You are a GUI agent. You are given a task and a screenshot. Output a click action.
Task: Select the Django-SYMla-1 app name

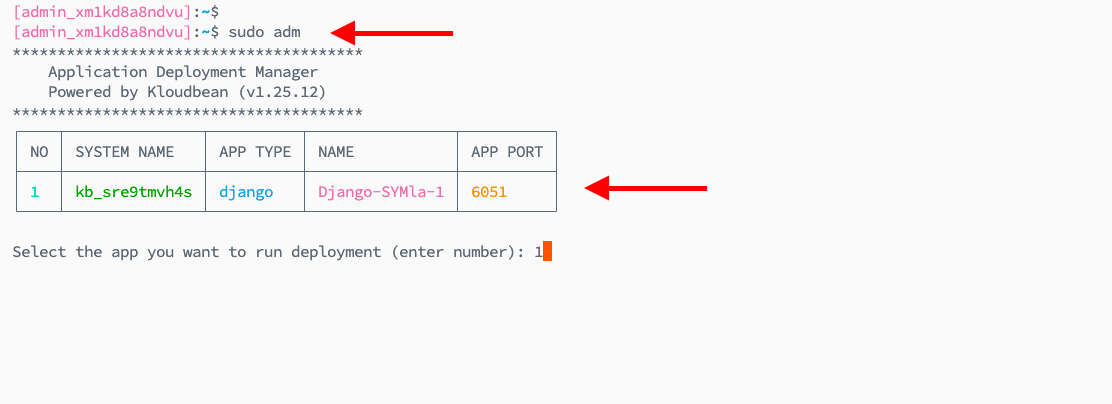pos(381,192)
